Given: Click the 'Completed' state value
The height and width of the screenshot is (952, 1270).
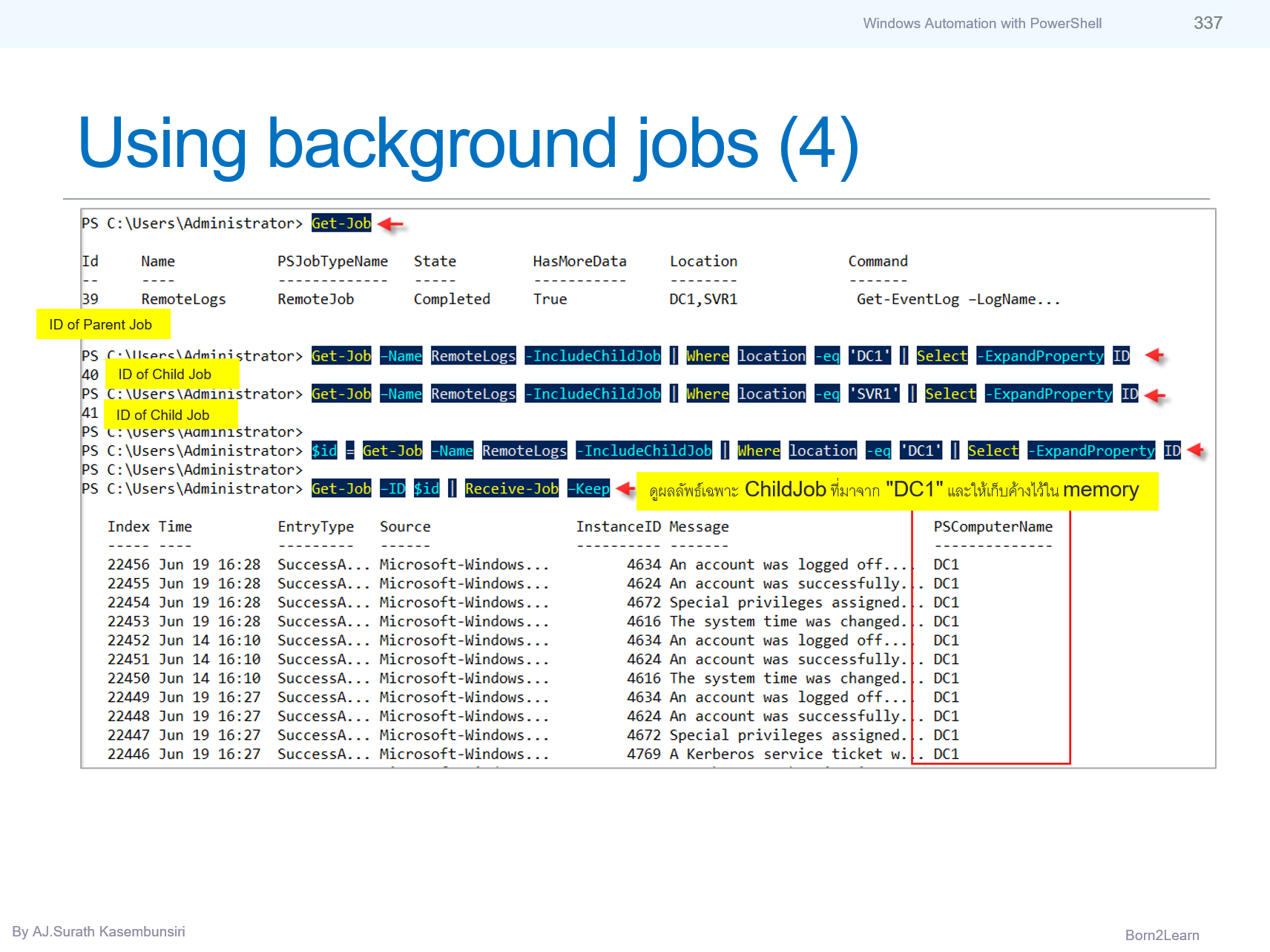Looking at the screenshot, I should (452, 299).
